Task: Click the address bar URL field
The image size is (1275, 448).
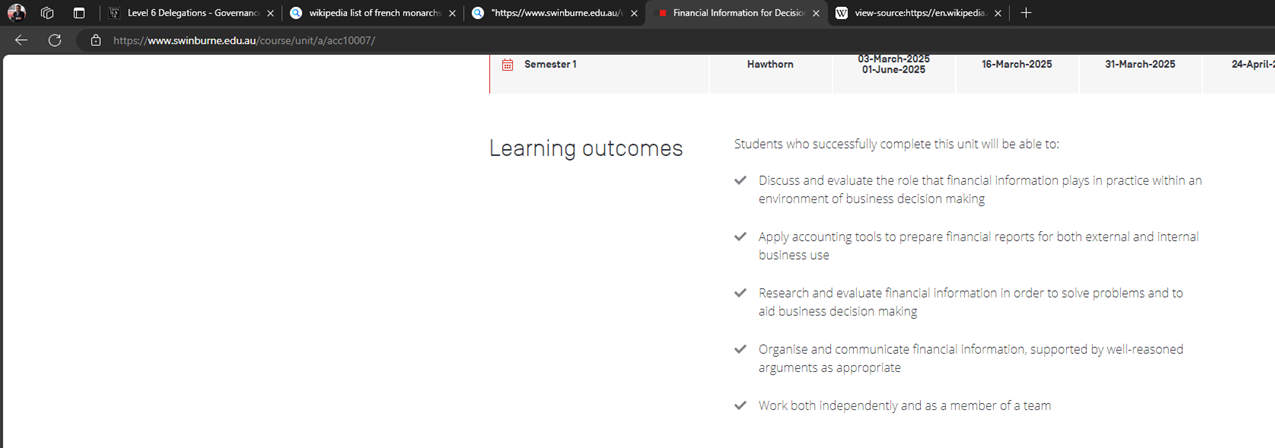Action: (x=400, y=41)
